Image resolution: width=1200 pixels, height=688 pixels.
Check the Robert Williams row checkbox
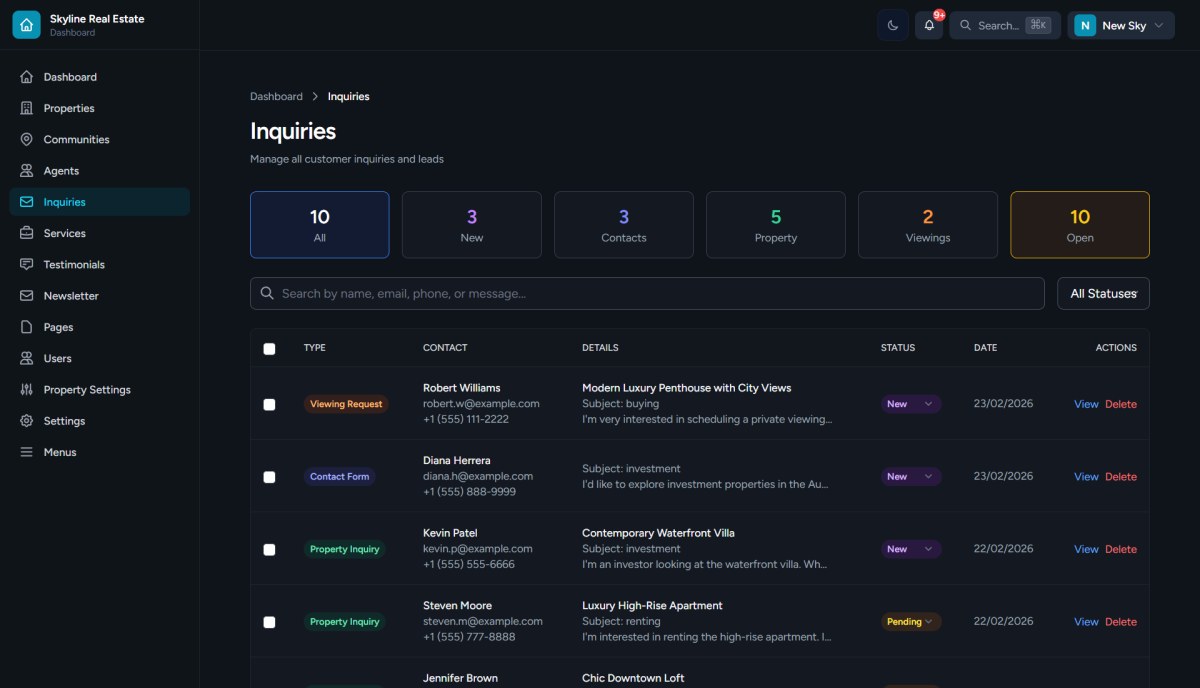pos(269,405)
